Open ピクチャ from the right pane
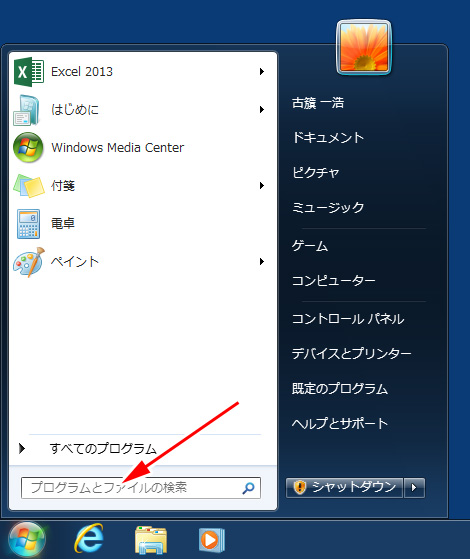Screen dimensions: 470x559 click(x=316, y=173)
